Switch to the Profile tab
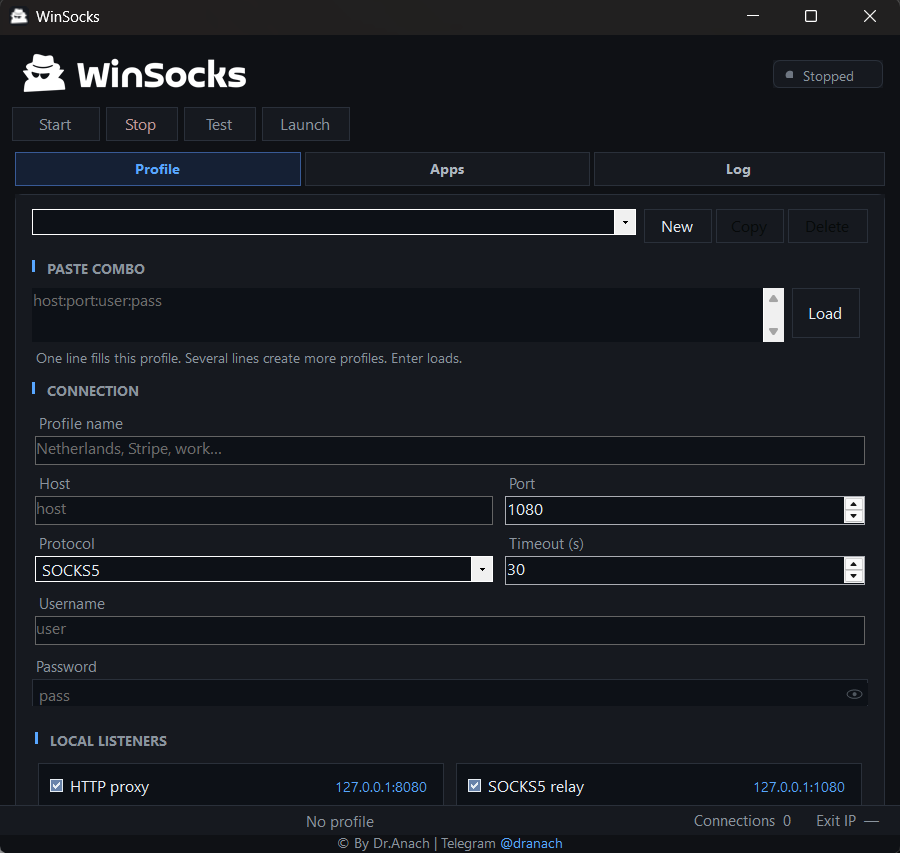900x853 pixels. [x=158, y=169]
